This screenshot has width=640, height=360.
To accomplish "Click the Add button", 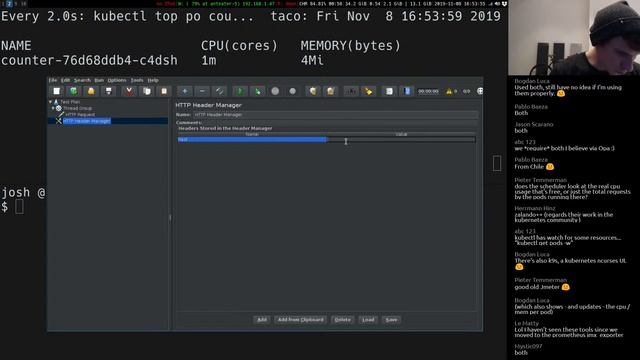I will (262, 320).
